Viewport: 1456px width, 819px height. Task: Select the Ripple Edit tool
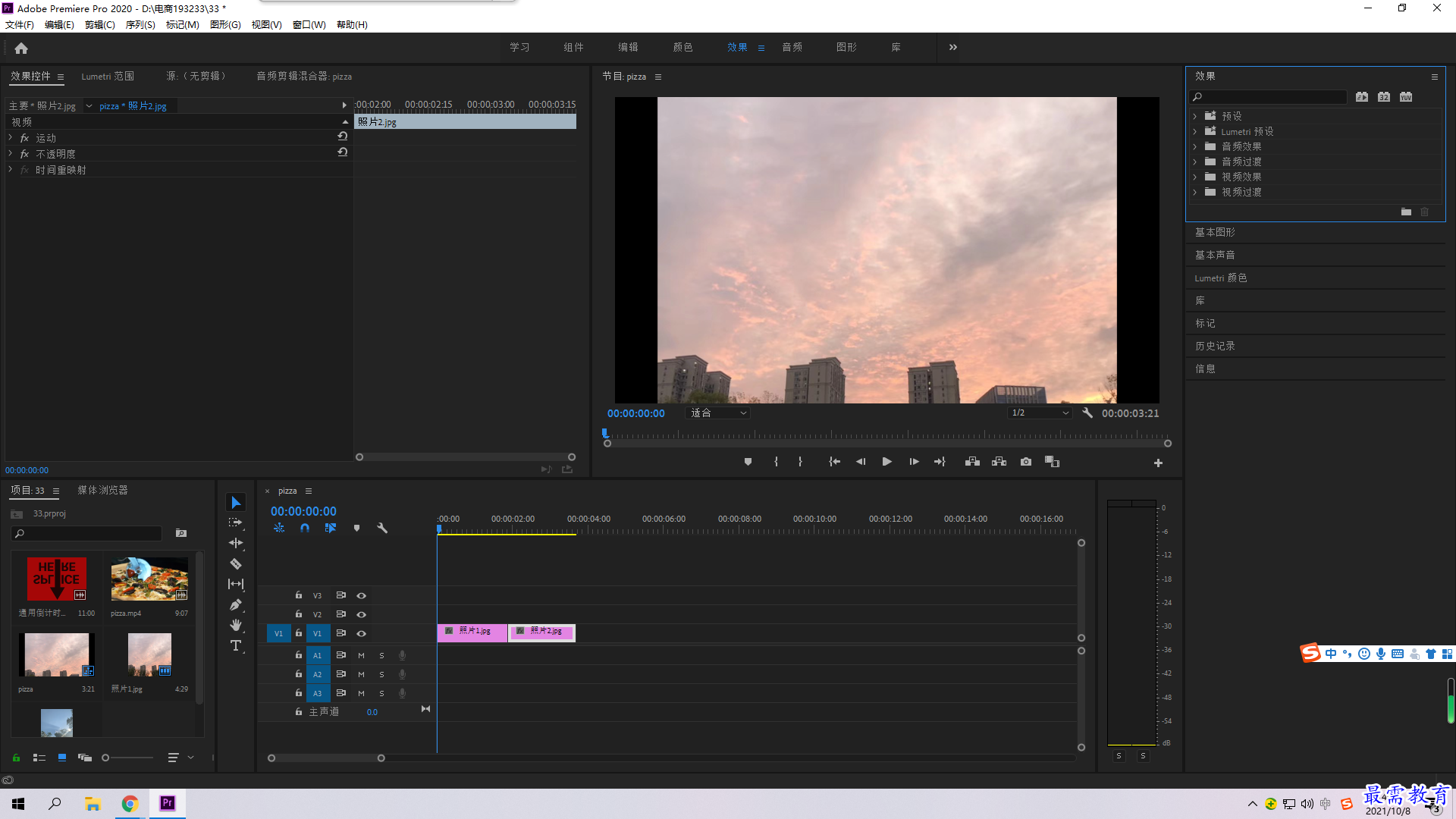coord(236,543)
